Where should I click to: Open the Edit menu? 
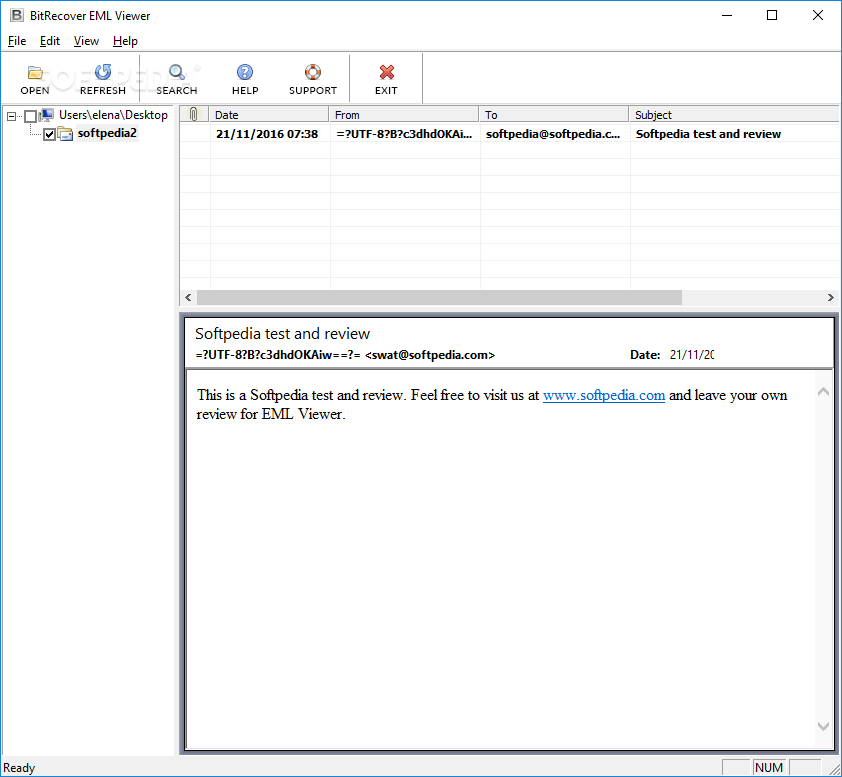pyautogui.click(x=49, y=41)
